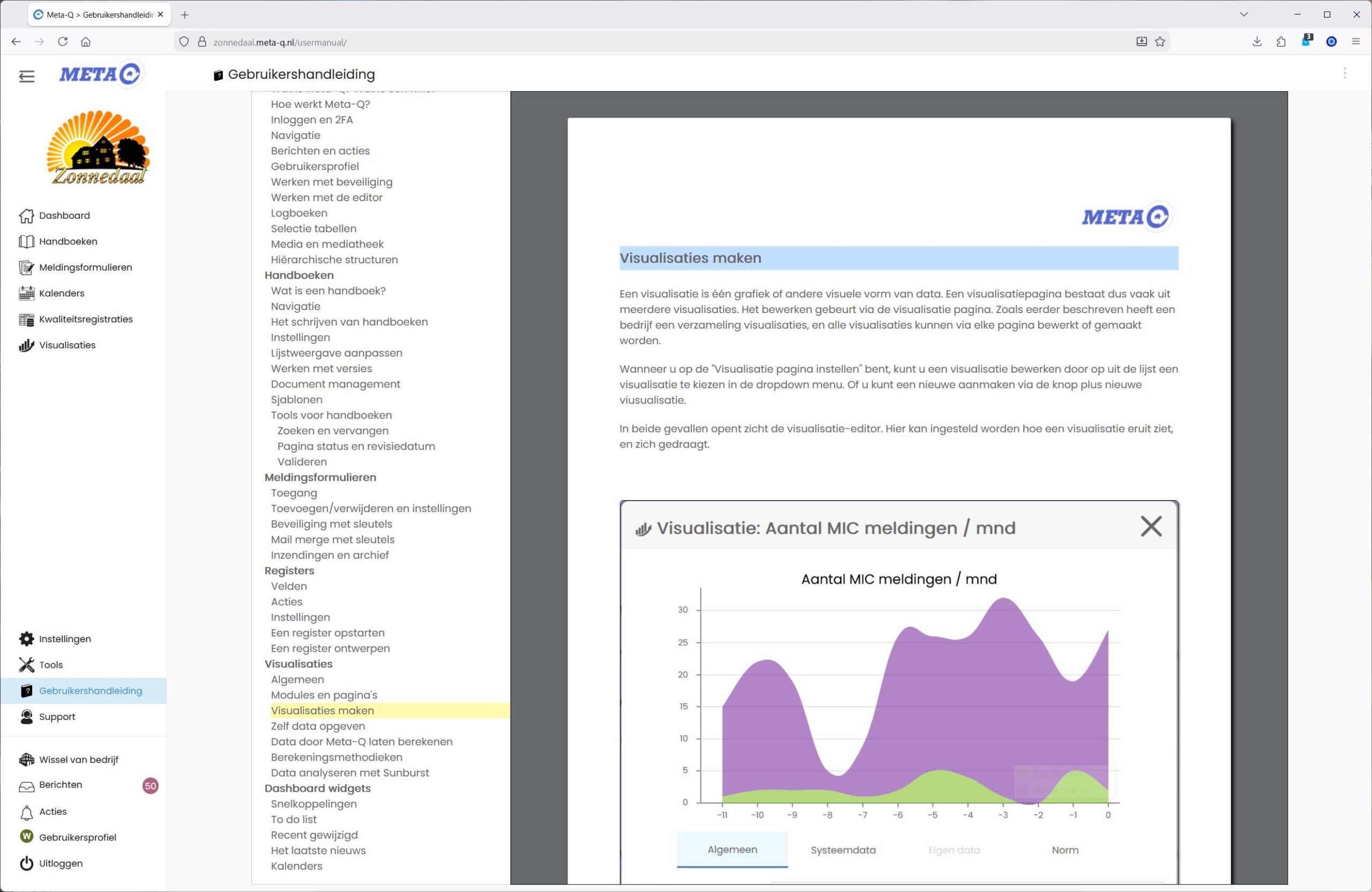Image resolution: width=1372 pixels, height=892 pixels.
Task: Open Handboeken from the sidebar
Action: click(68, 242)
